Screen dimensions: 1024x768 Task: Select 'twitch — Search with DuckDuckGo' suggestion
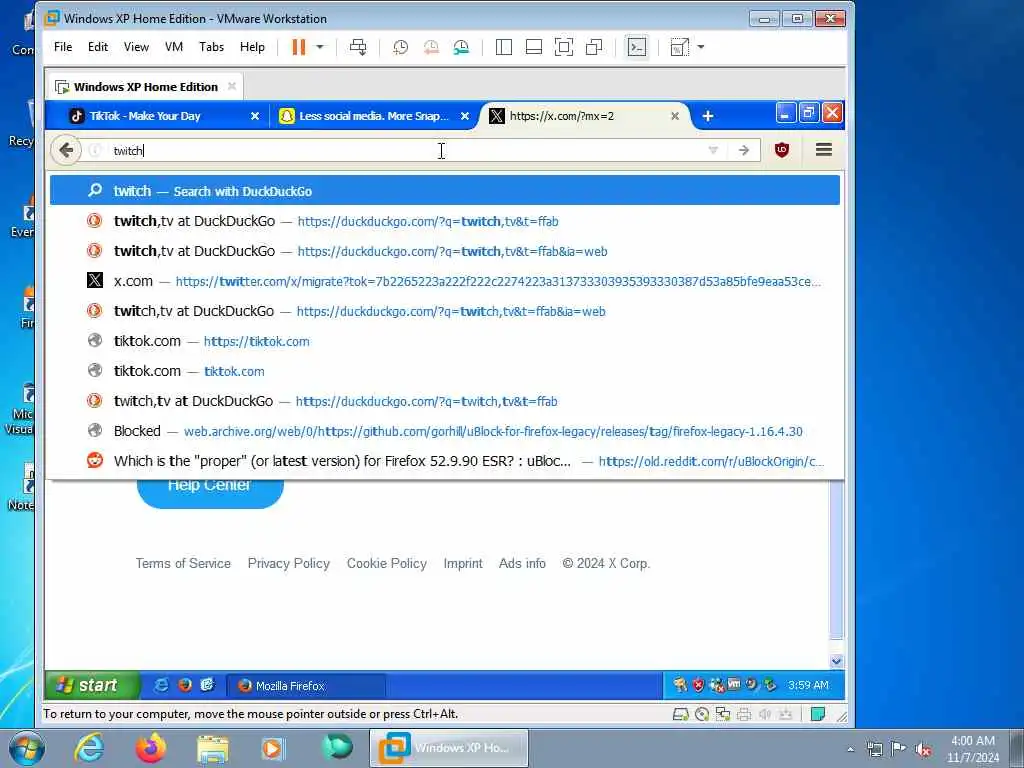click(x=445, y=191)
